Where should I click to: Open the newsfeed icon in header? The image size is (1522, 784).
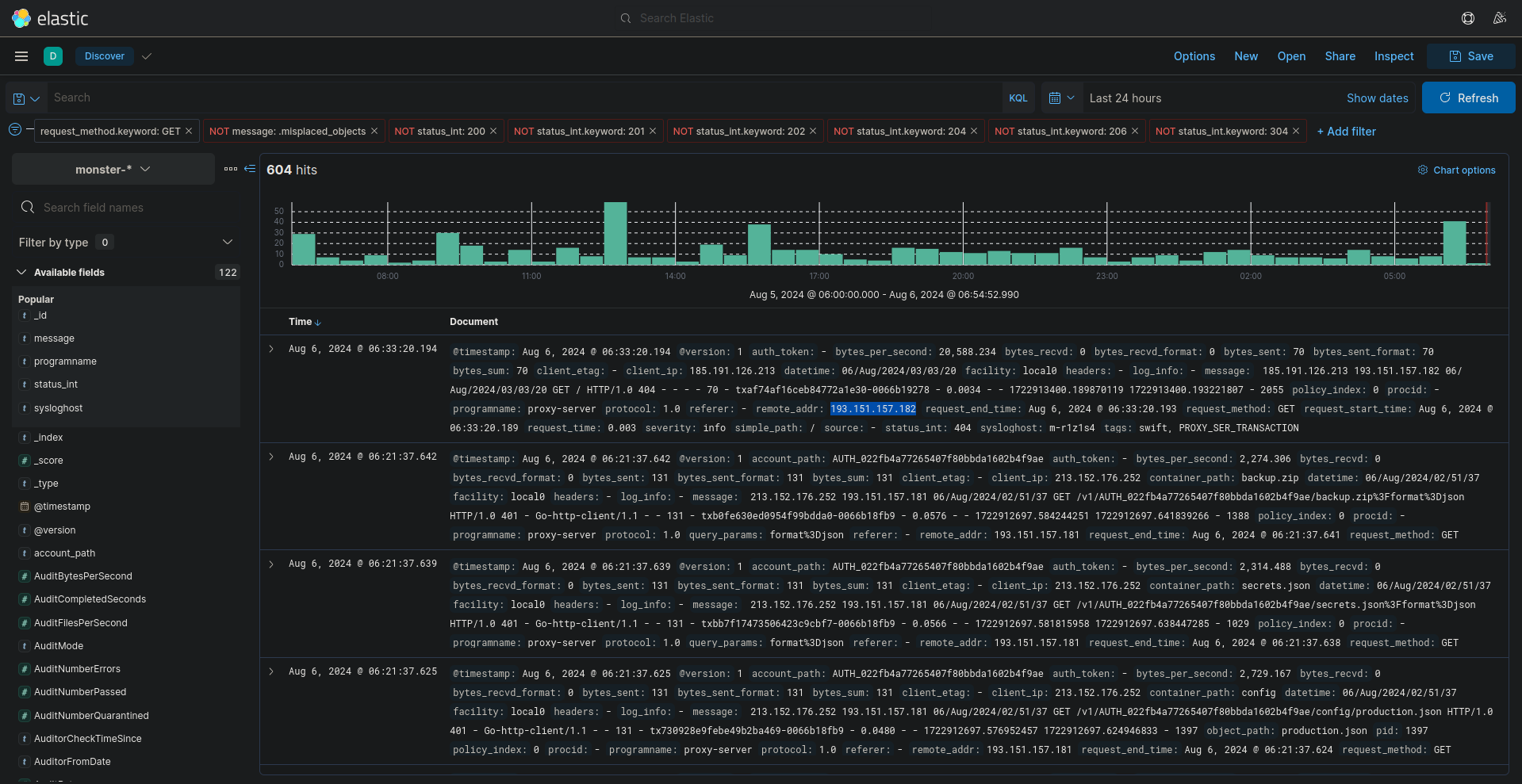coord(1499,18)
